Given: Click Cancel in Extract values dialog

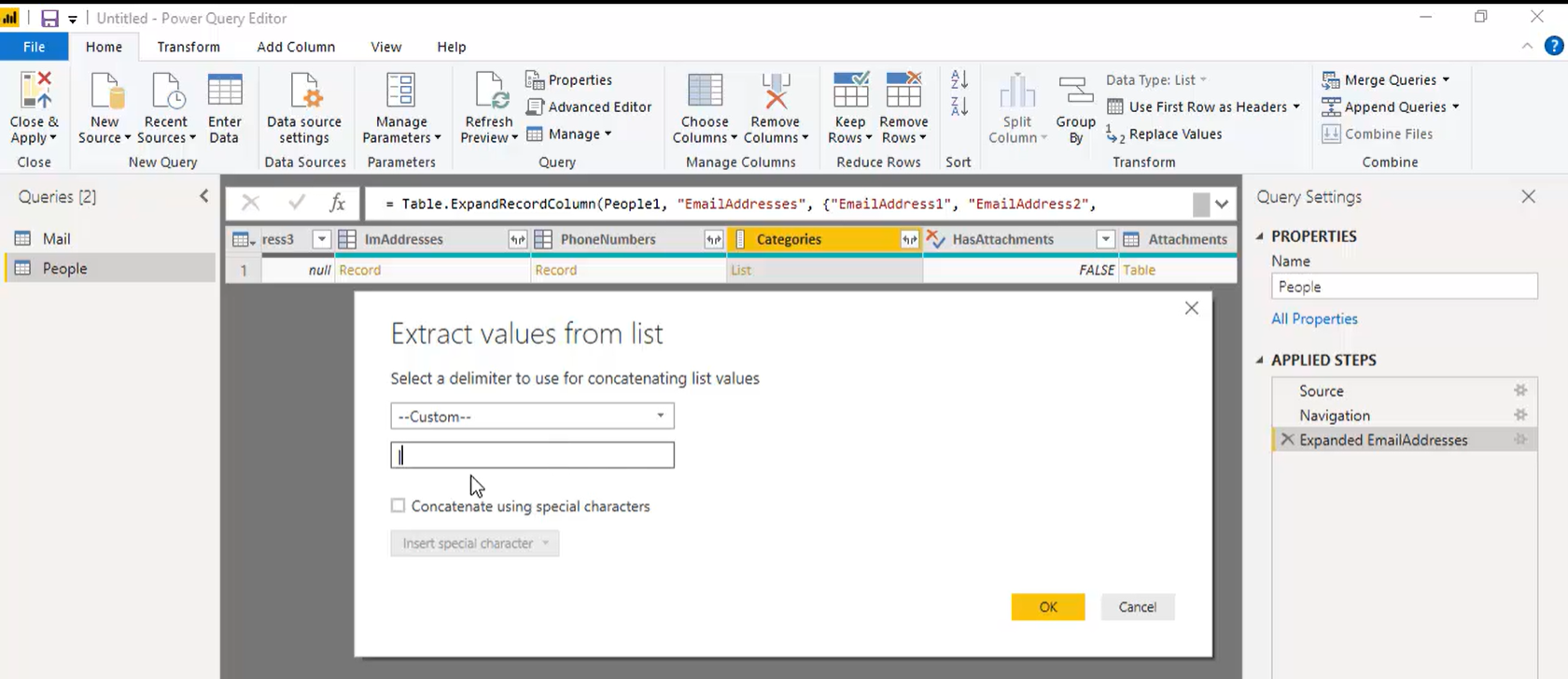Looking at the screenshot, I should coord(1138,607).
